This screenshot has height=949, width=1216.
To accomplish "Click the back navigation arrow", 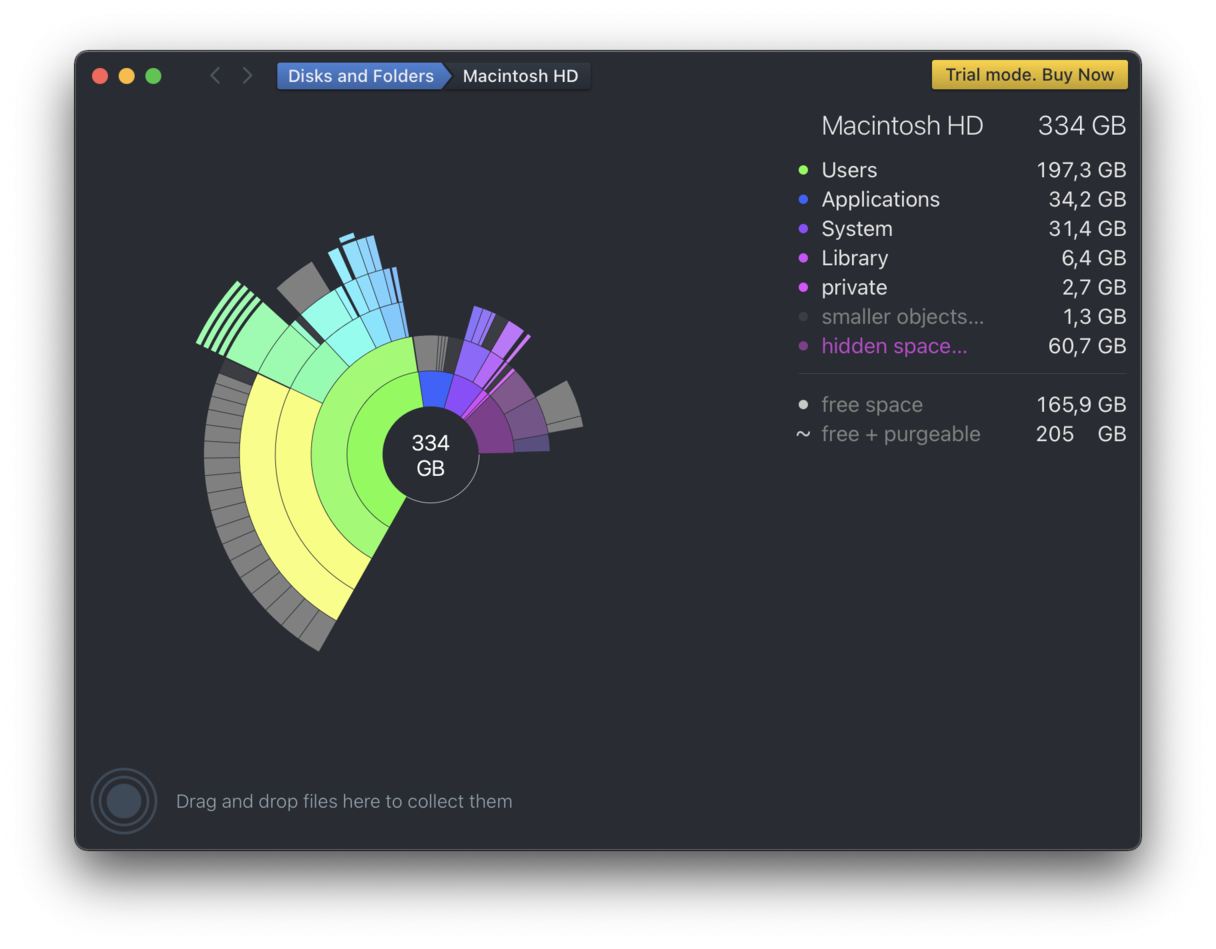I will [214, 76].
